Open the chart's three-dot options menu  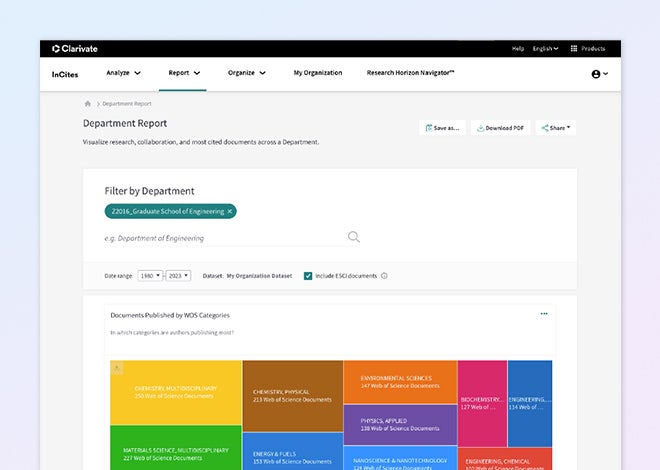[x=544, y=313]
